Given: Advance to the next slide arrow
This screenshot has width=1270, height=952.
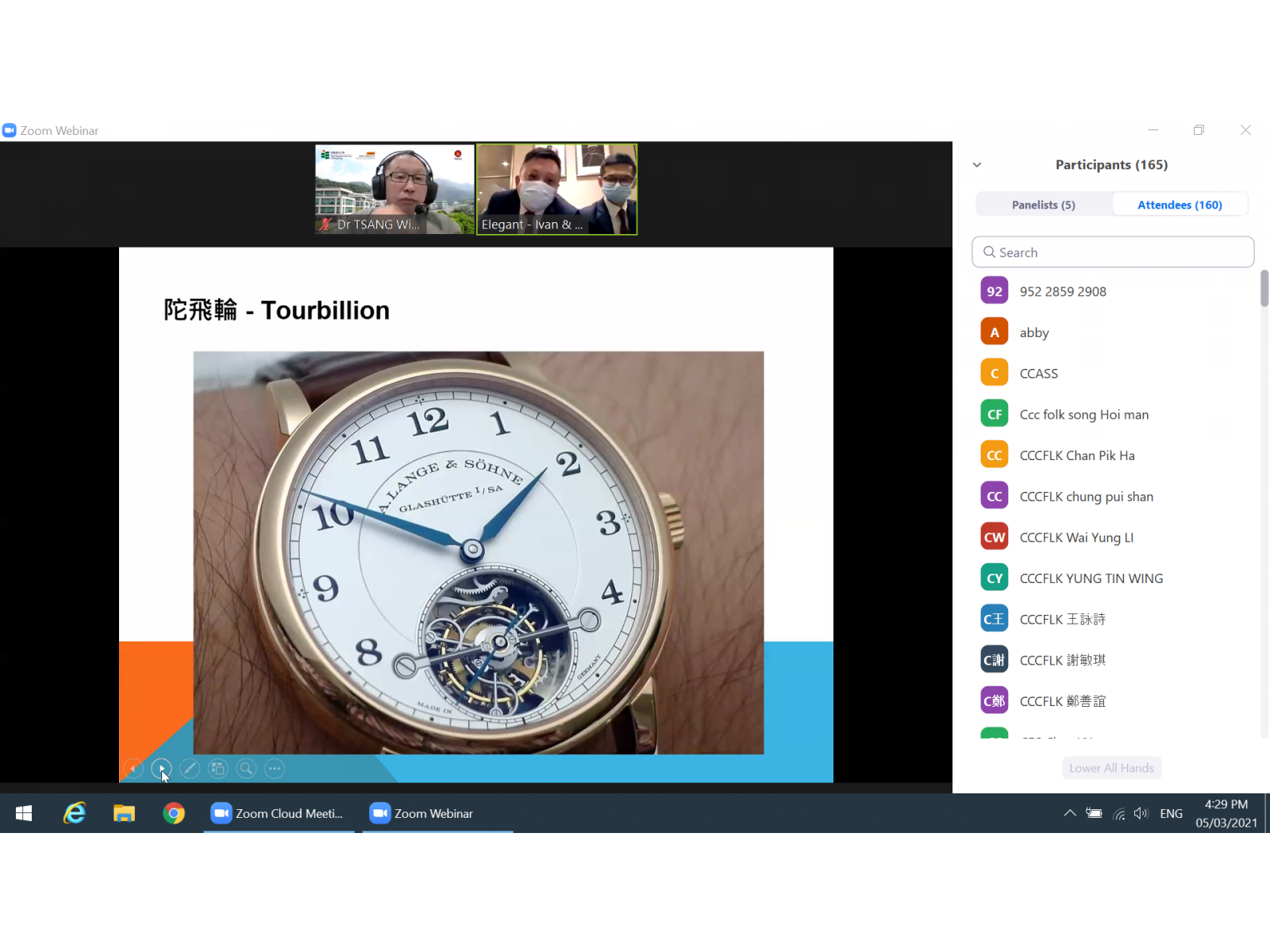Looking at the screenshot, I should (161, 768).
